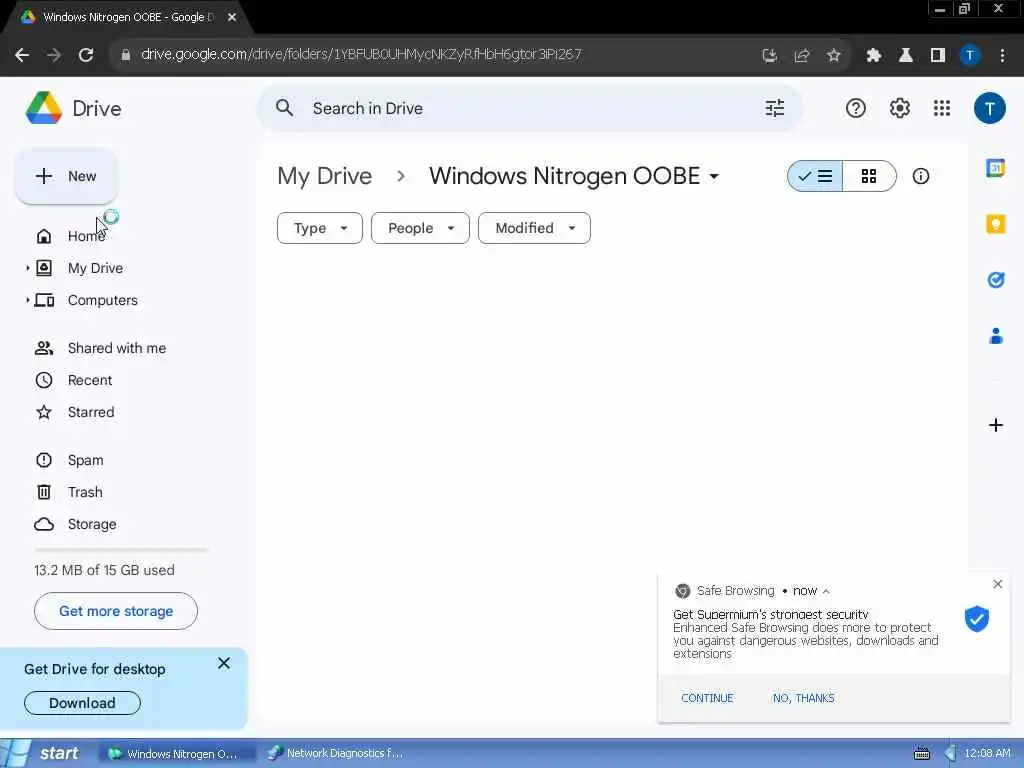The height and width of the screenshot is (768, 1024).
Task: Click the install app icon in address bar
Action: point(770,56)
